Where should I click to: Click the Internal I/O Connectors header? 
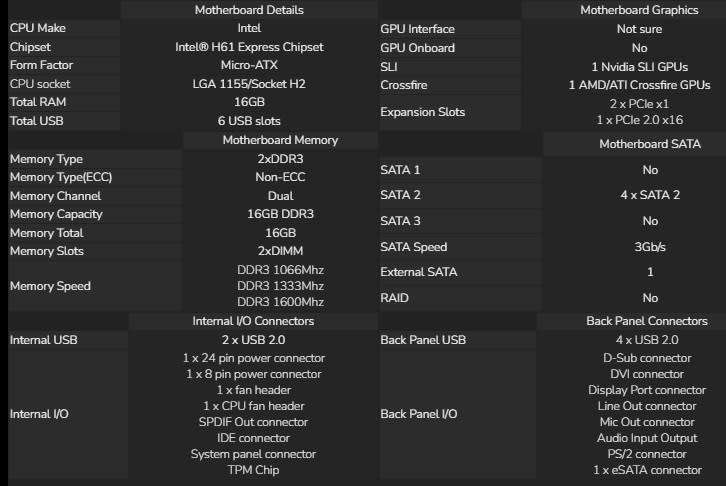coord(253,321)
